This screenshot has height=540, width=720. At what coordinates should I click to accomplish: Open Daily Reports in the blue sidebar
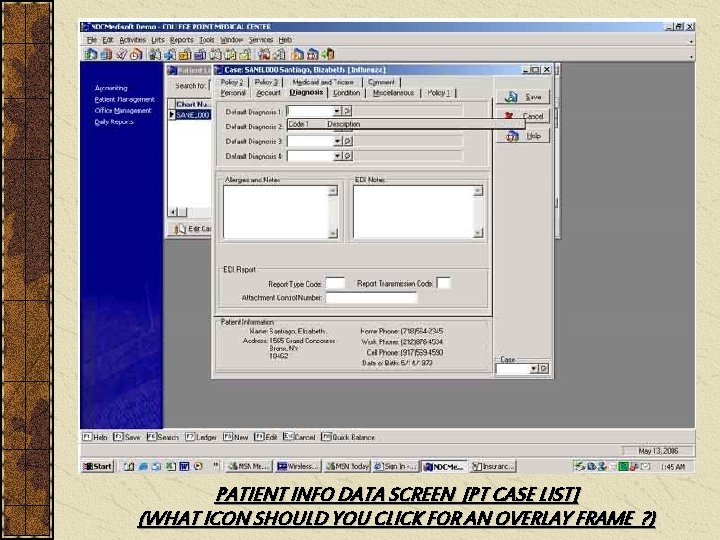(114, 122)
